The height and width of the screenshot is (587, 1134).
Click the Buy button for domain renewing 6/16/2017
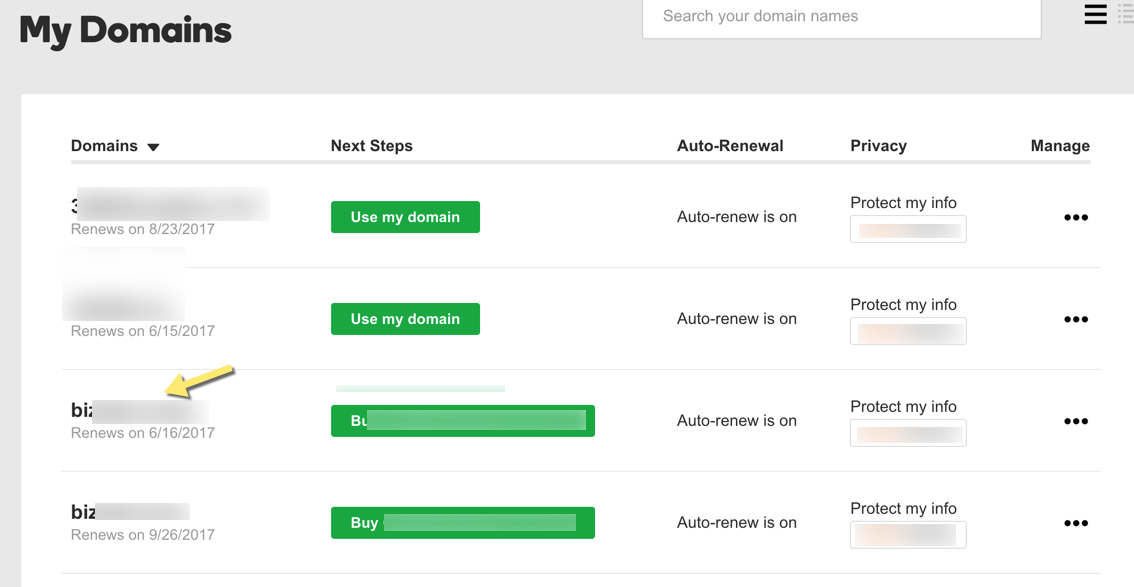(462, 420)
